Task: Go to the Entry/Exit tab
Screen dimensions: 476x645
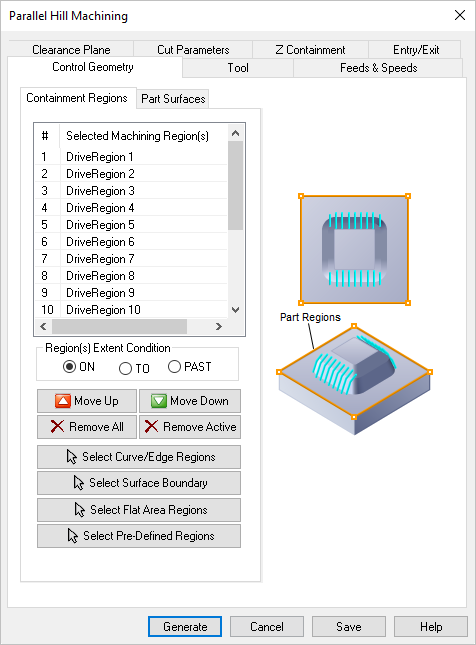Action: click(x=416, y=50)
